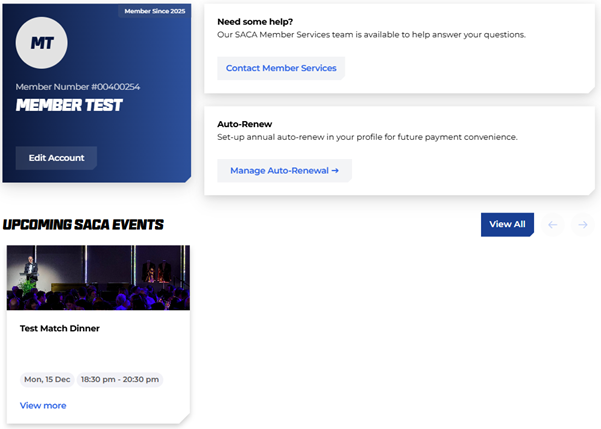Select the Test Match Dinner title
Image resolution: width=601 pixels, height=429 pixels.
(60, 328)
